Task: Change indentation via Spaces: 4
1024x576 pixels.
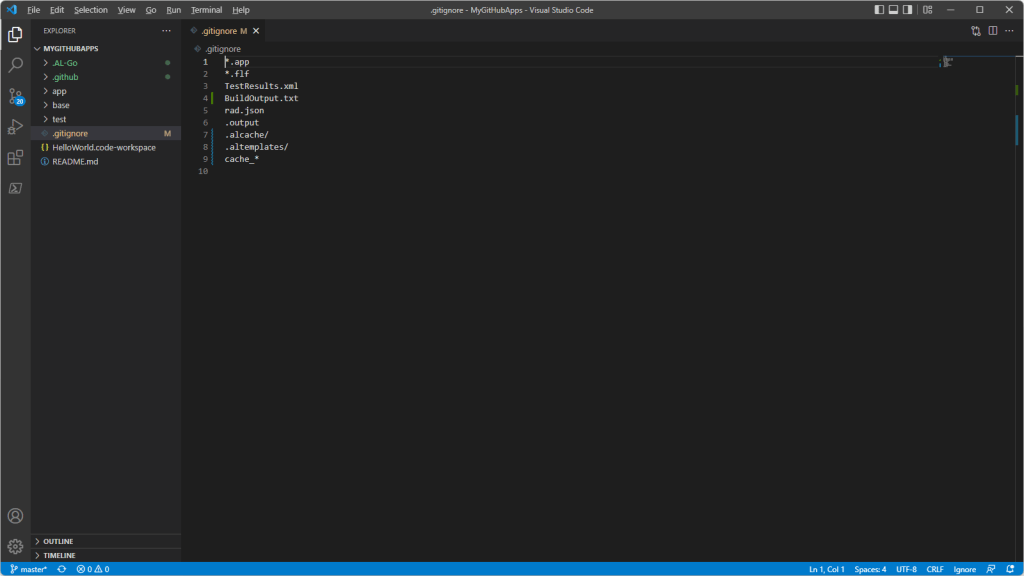Action: click(871, 569)
